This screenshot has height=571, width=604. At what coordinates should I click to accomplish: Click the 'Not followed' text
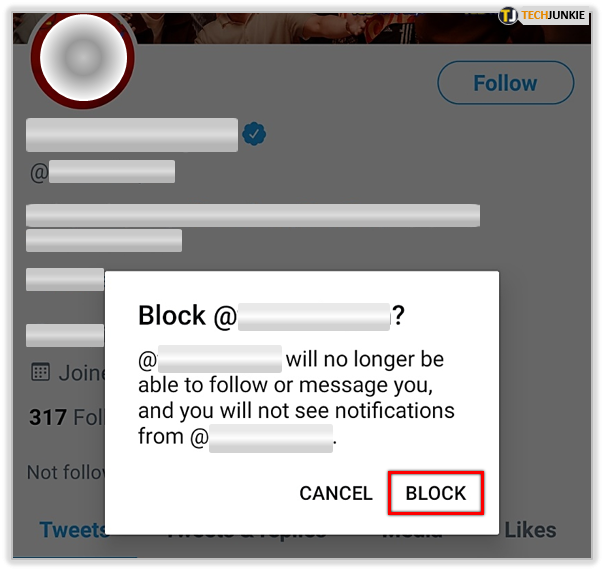(x=66, y=472)
